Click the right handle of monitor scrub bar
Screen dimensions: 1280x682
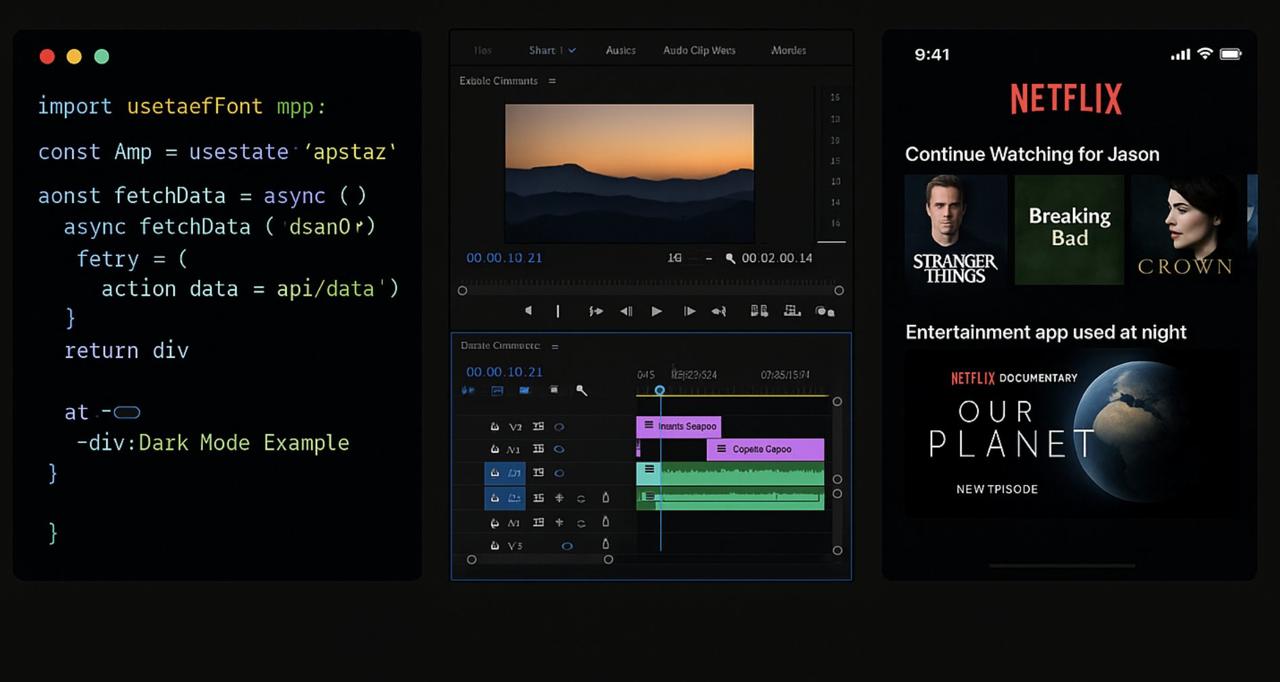[x=839, y=291]
